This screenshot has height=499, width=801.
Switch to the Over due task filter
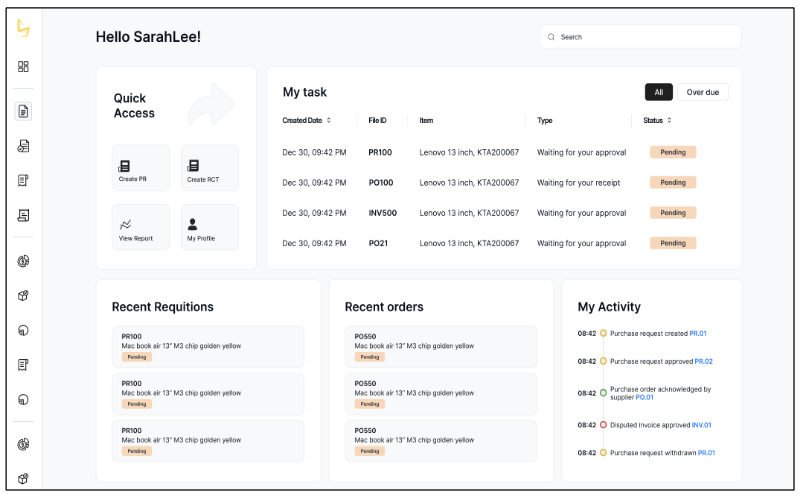[702, 92]
